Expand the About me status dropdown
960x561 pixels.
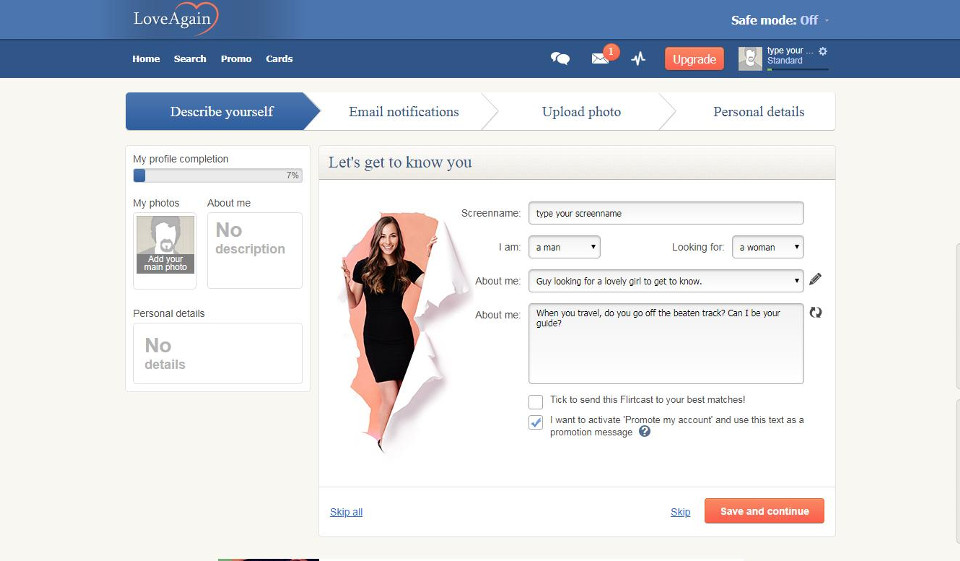point(665,281)
